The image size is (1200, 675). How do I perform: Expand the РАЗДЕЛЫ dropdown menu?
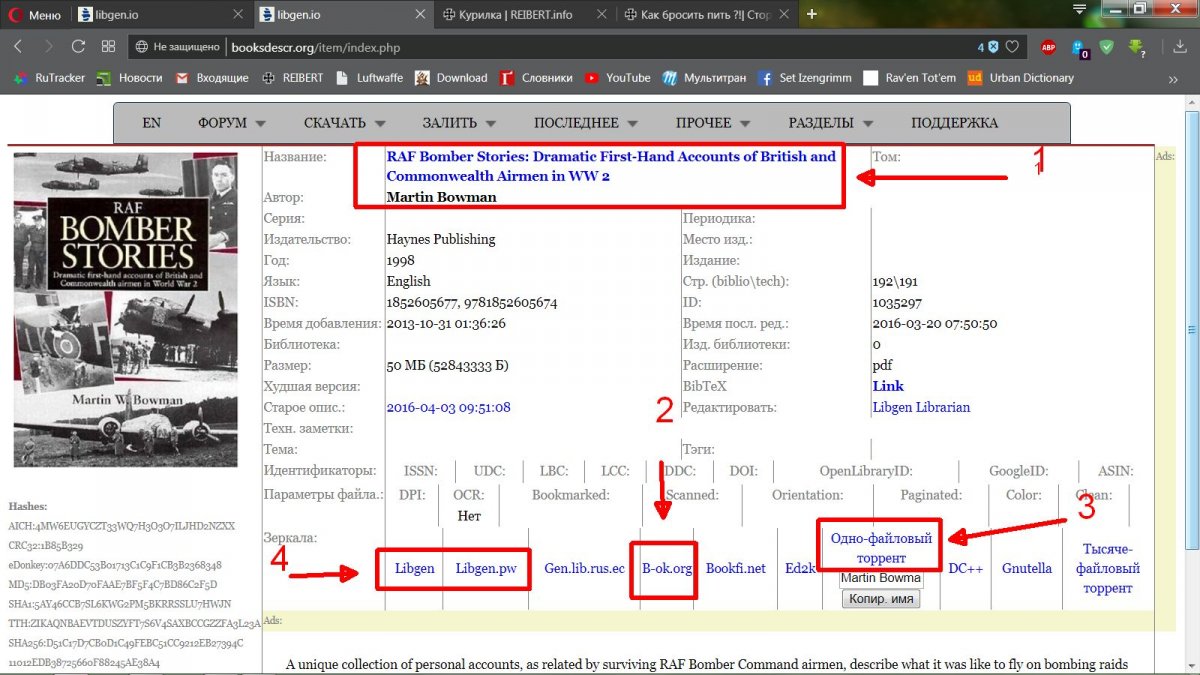coord(830,123)
